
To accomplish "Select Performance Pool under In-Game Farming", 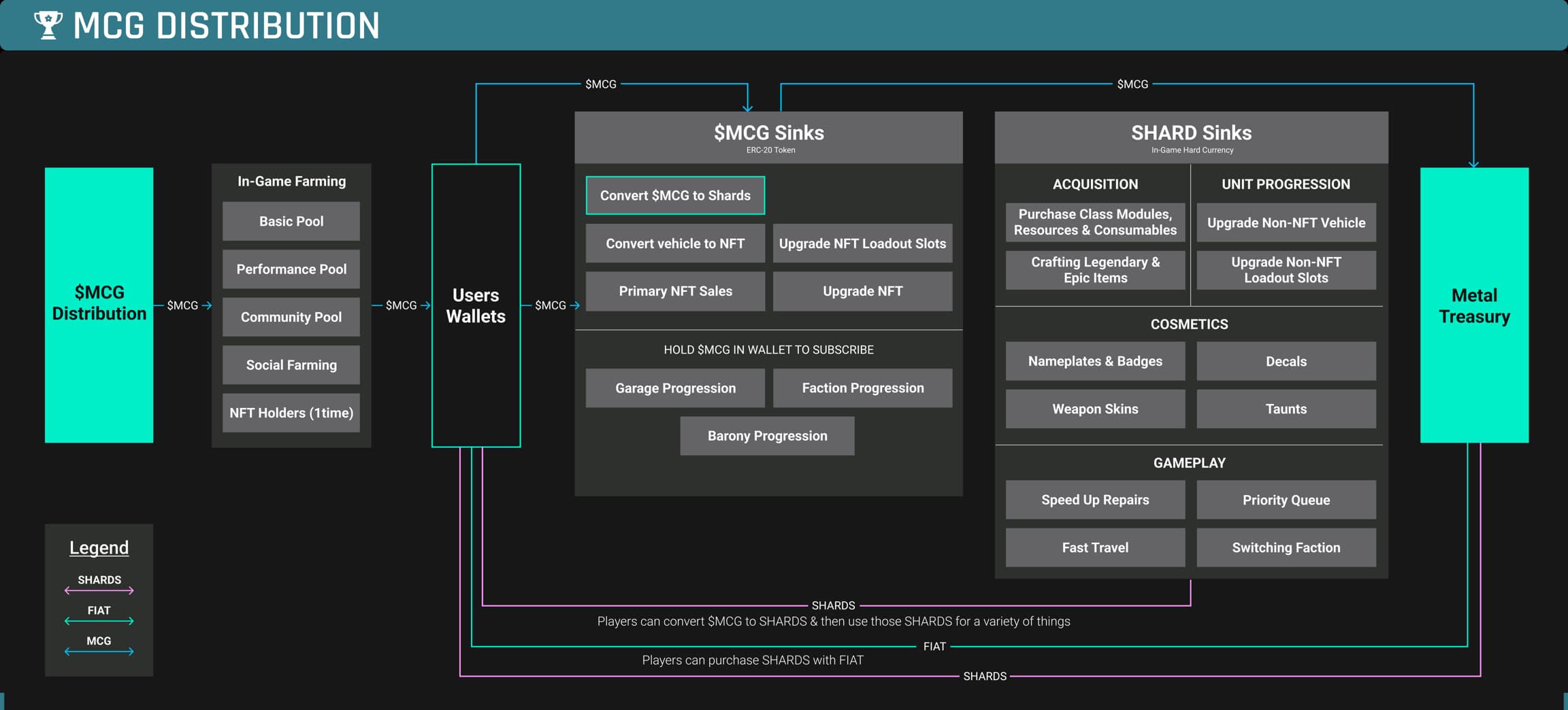I will pyautogui.click(x=291, y=269).
